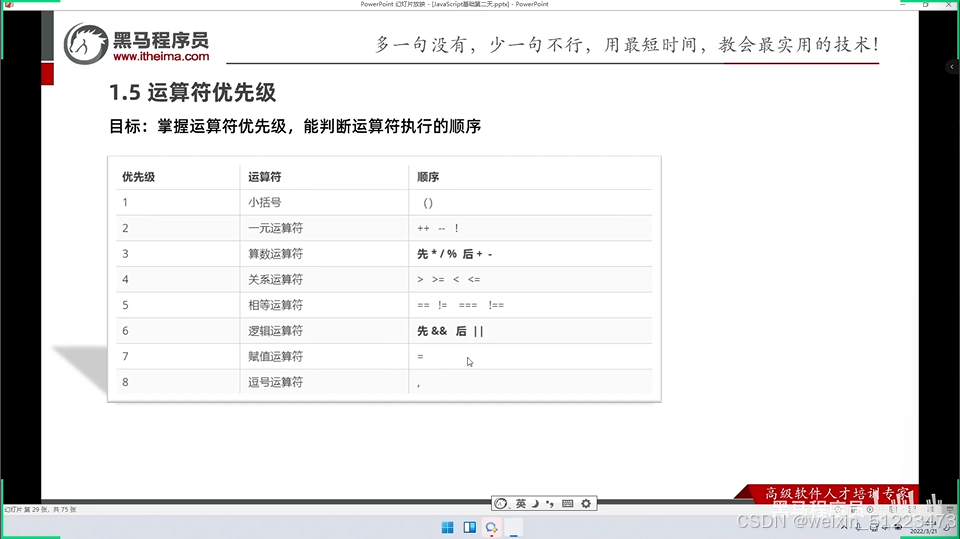The height and width of the screenshot is (539, 960).
Task: Click the Windows Start button in taskbar
Action: [448, 527]
